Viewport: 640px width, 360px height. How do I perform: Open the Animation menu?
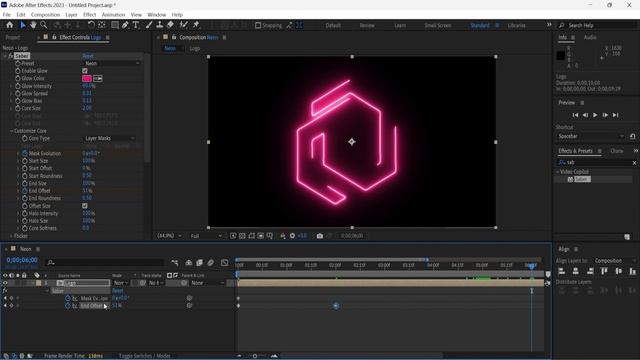pos(113,14)
